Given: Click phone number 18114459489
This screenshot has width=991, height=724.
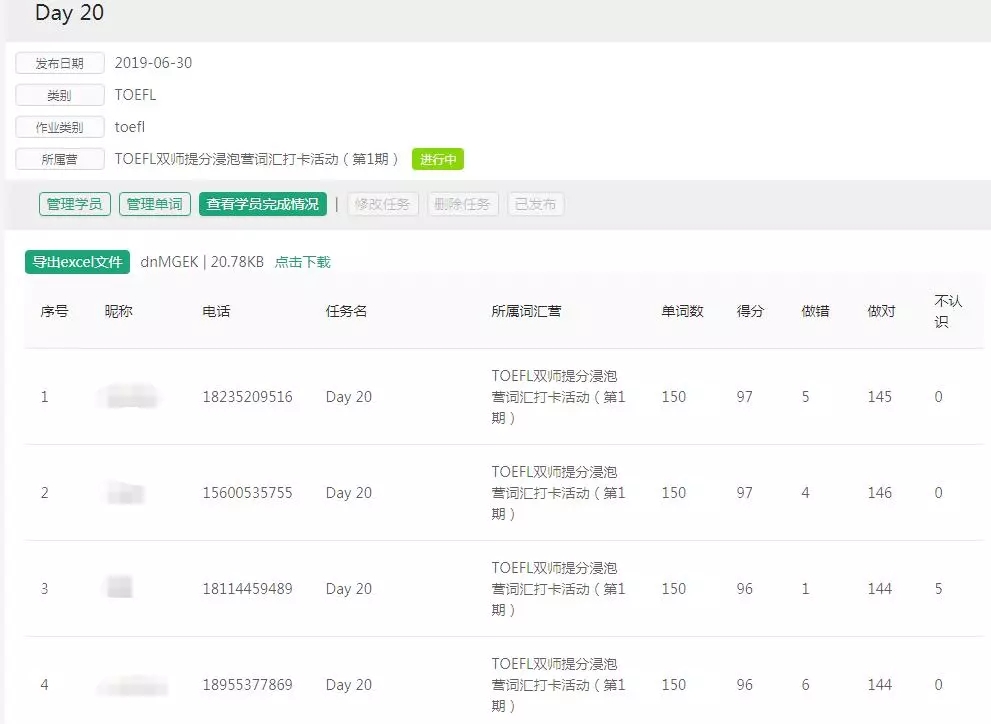Looking at the screenshot, I should [247, 589].
